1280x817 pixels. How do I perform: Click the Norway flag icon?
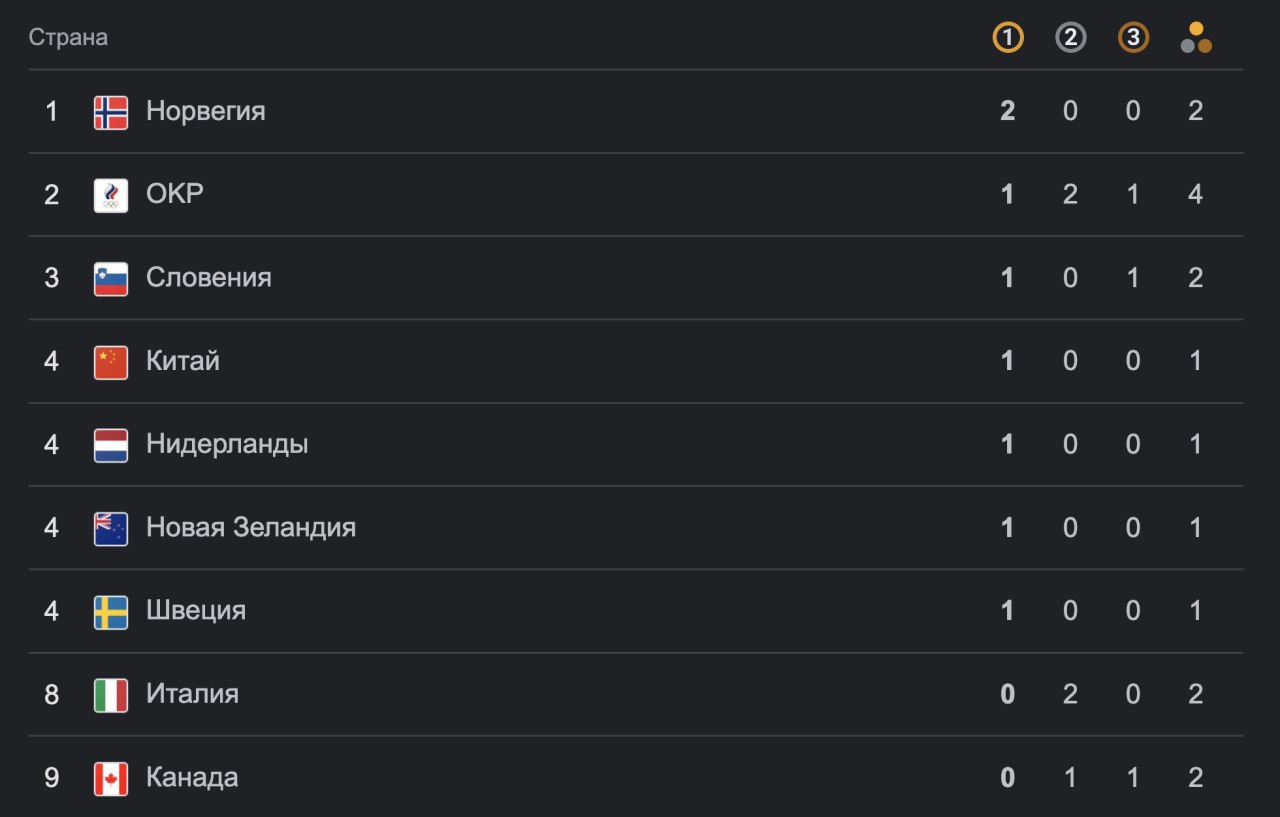click(111, 112)
